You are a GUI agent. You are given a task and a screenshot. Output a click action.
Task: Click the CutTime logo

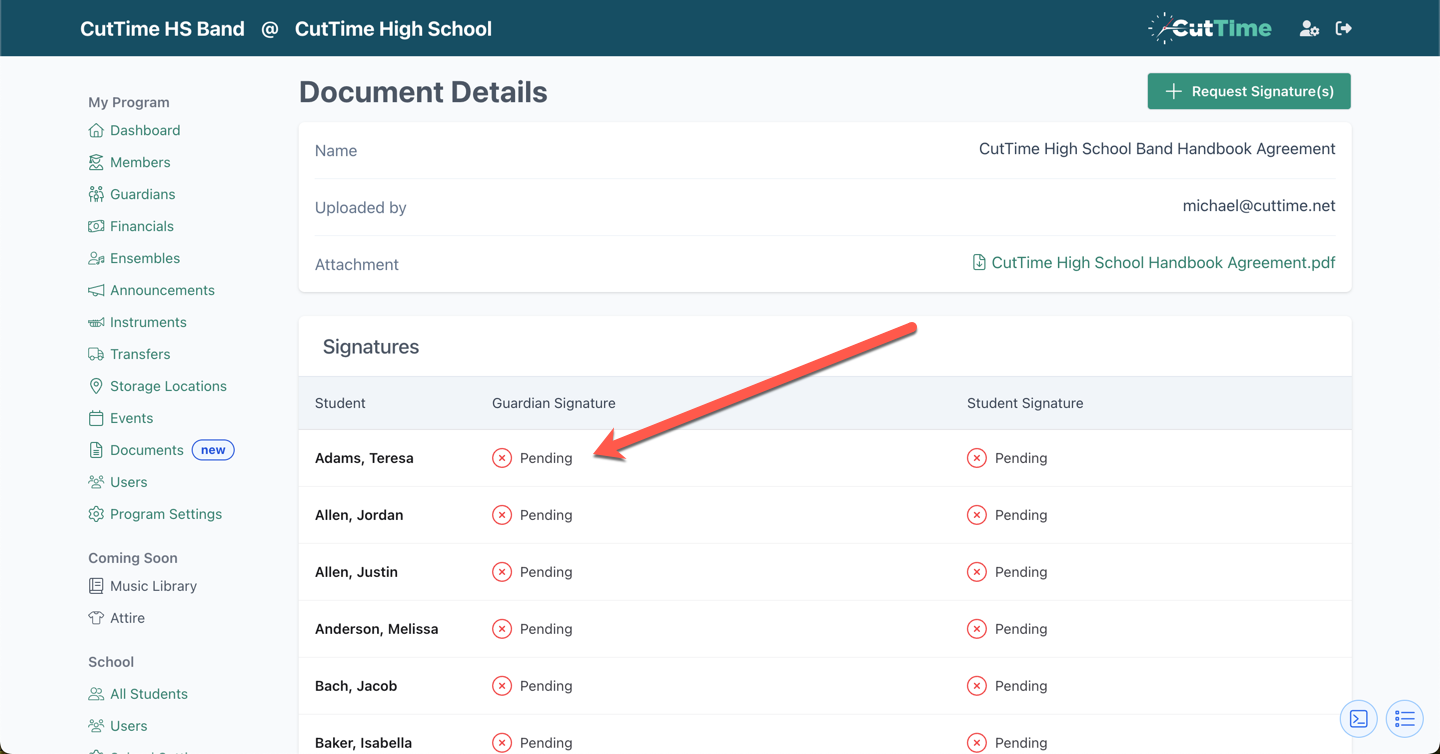pos(1210,28)
